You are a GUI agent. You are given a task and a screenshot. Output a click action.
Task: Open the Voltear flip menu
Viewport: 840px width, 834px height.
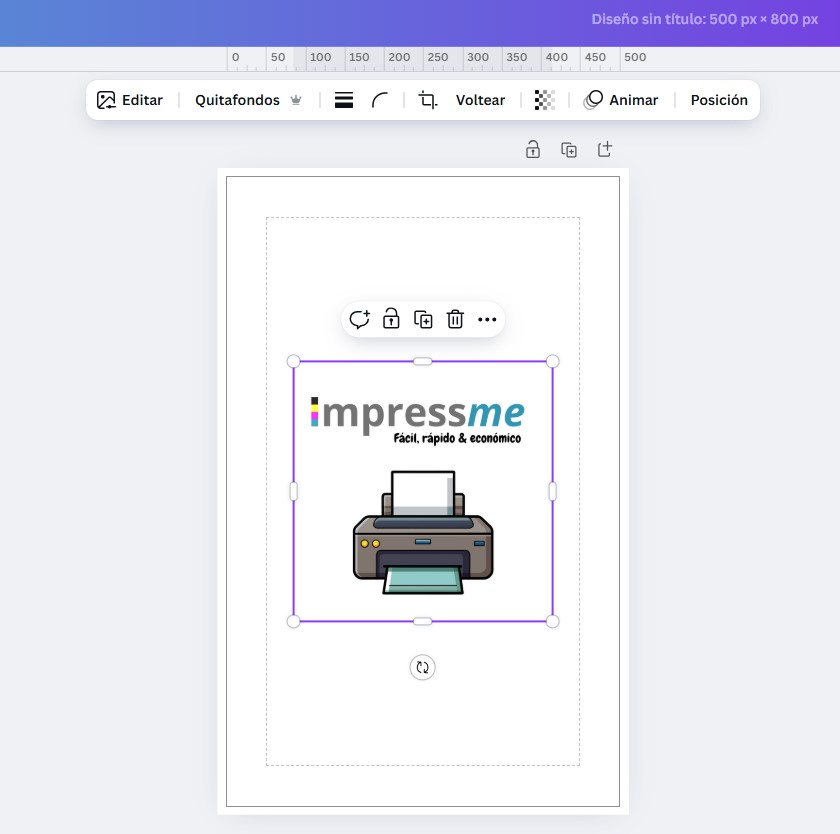(480, 100)
